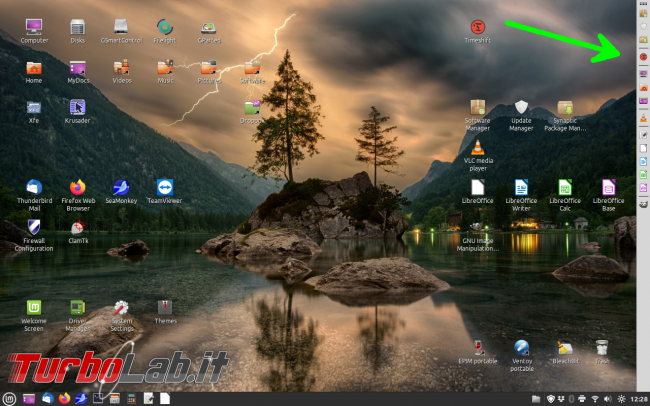Open the Linux Mint start menu
Screen dimensions: 650x406
coord(9,399)
